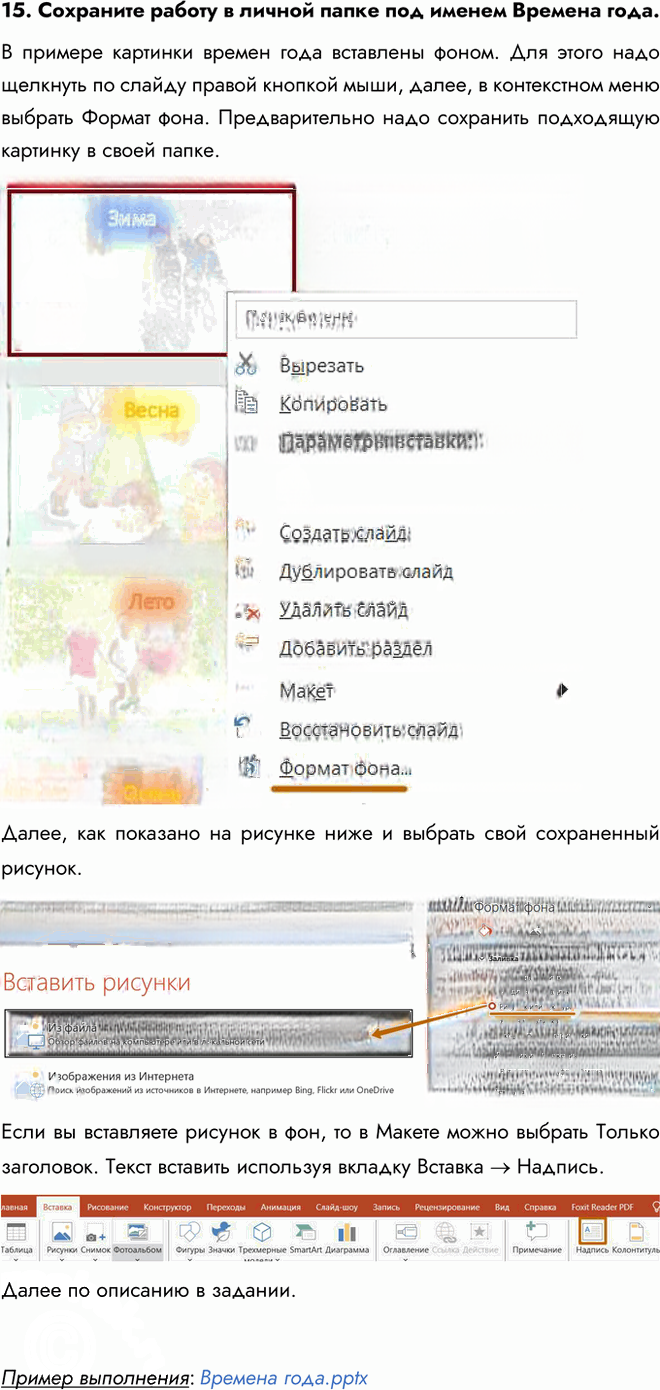This screenshot has width=660, height=1390.
Task: Choose Добавить раздел in context menu
Action: (x=355, y=648)
